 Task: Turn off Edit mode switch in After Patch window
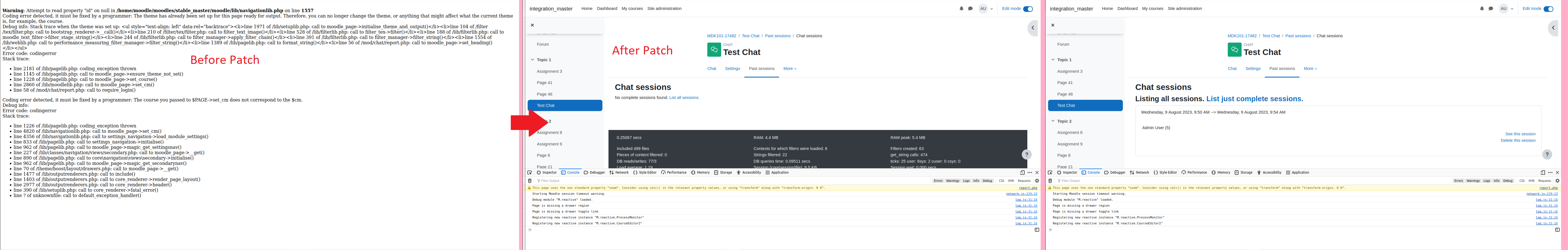click(1028, 9)
